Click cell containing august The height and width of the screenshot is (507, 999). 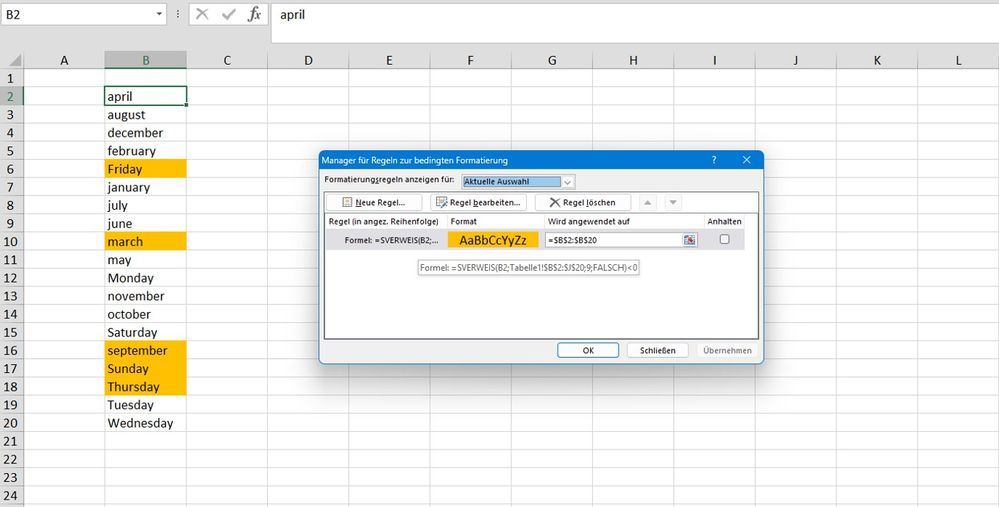point(146,115)
